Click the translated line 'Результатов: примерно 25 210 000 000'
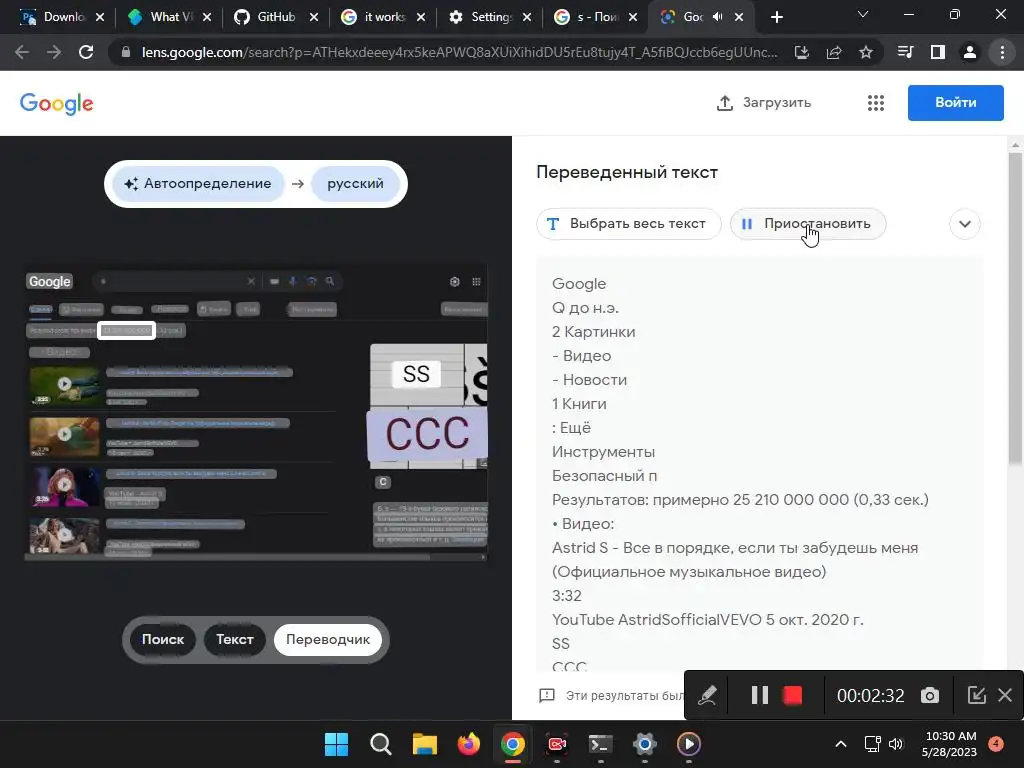The image size is (1024, 768). [740, 500]
